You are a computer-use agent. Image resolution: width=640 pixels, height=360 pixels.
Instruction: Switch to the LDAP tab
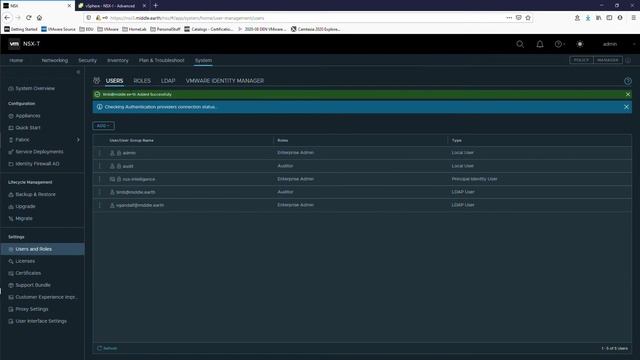pyautogui.click(x=168, y=81)
